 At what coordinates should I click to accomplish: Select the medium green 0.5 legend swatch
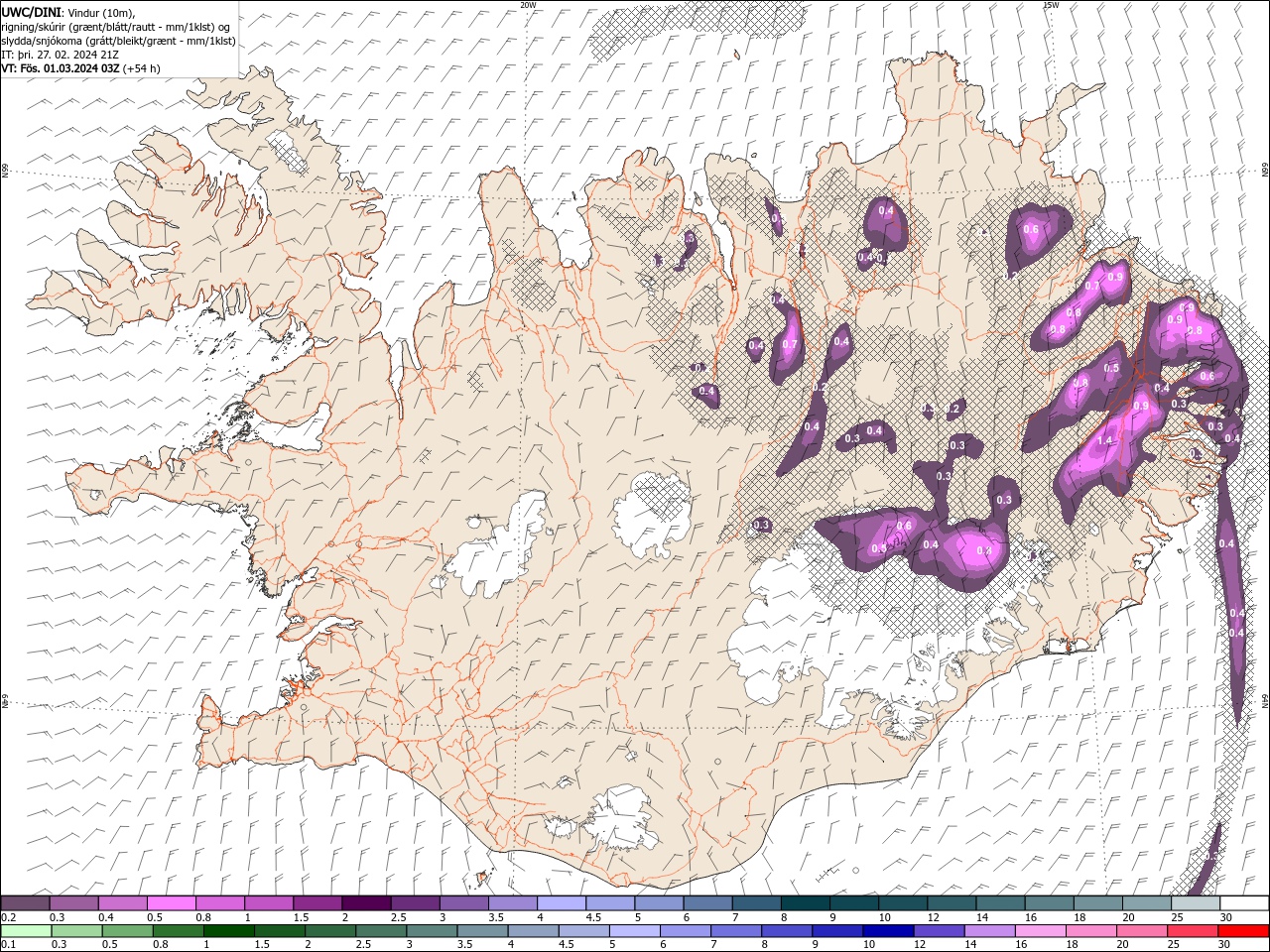(127, 931)
